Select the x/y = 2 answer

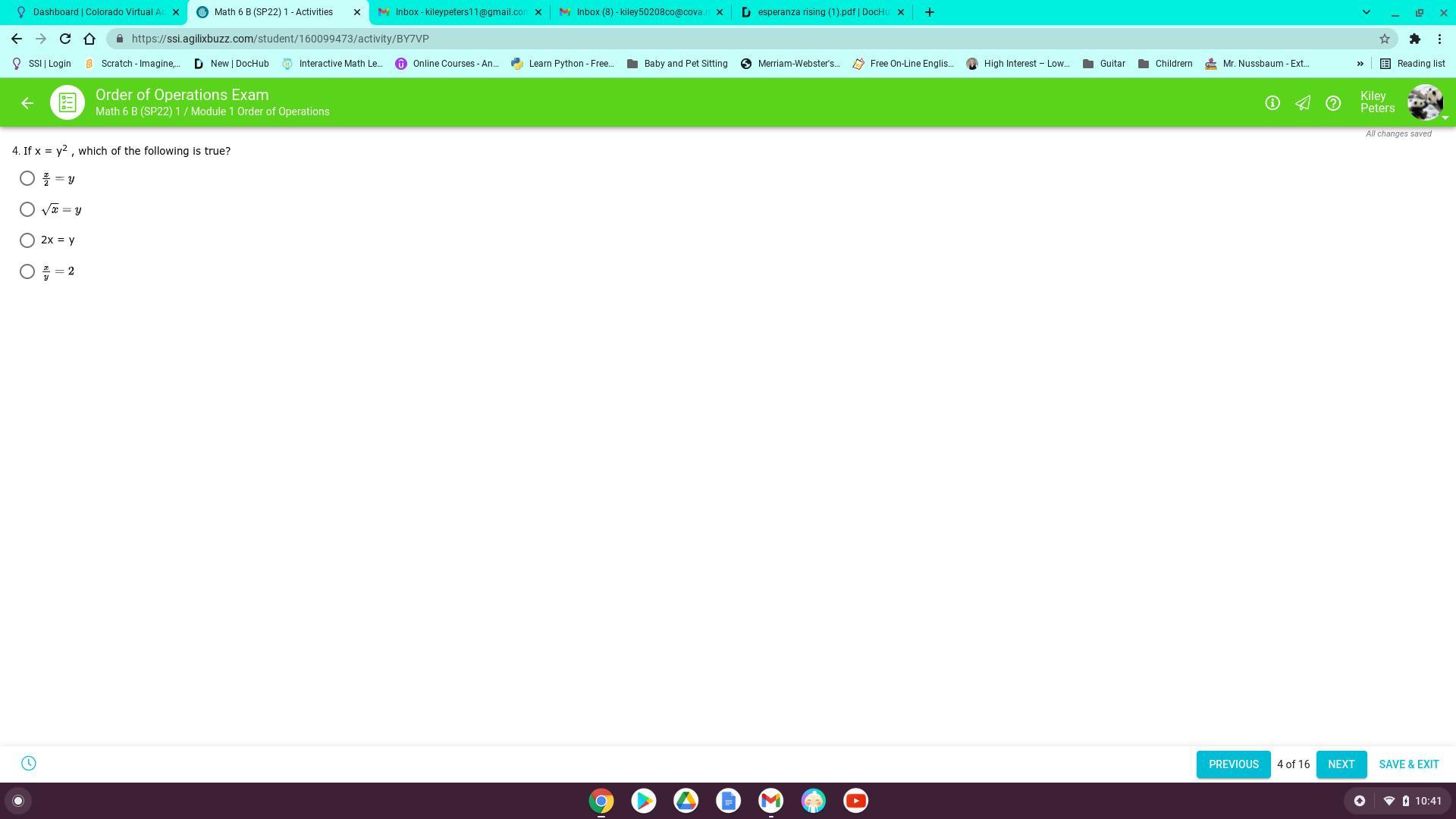27,271
